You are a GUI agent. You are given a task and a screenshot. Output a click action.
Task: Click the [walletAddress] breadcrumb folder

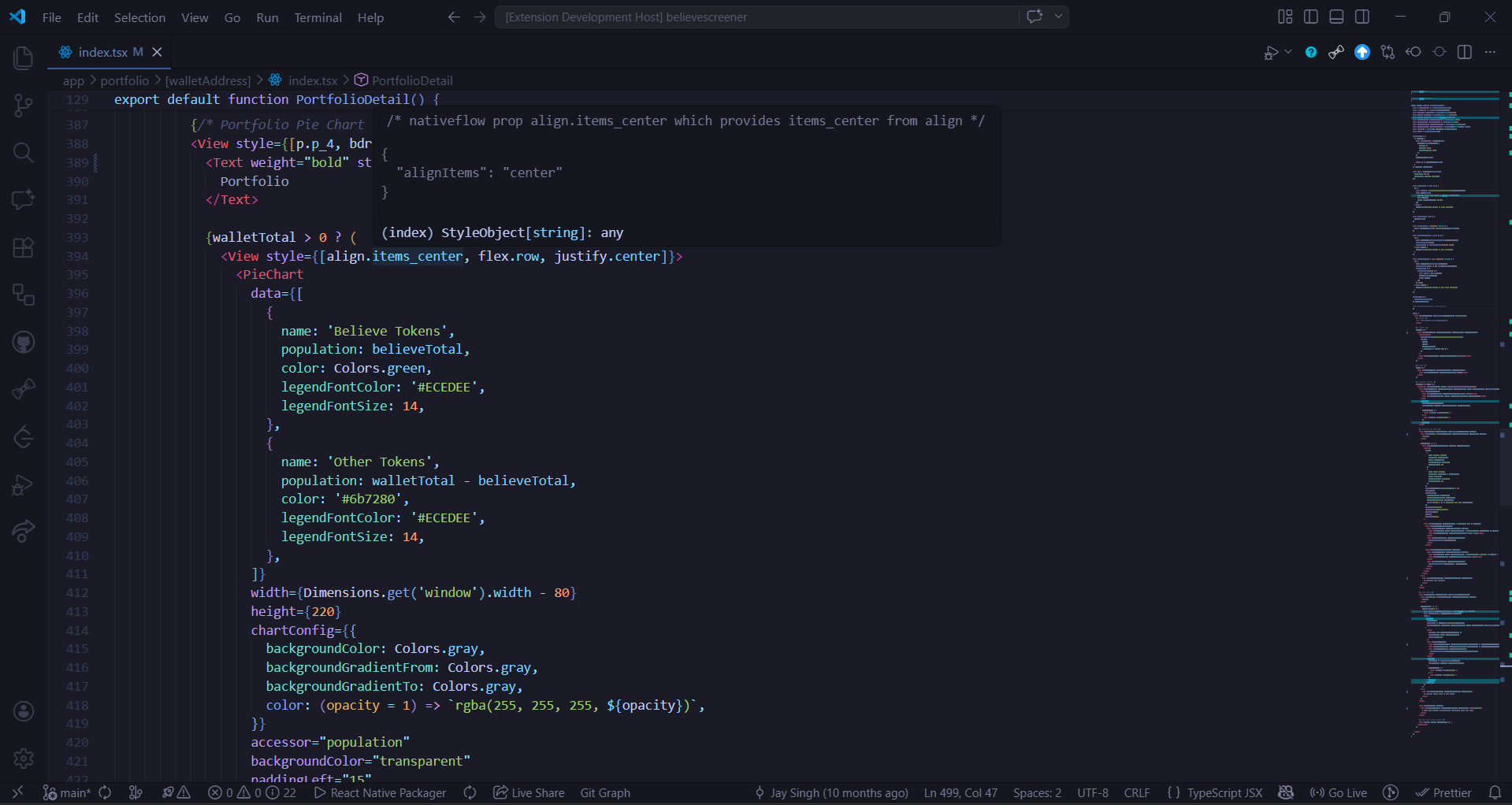[x=208, y=80]
